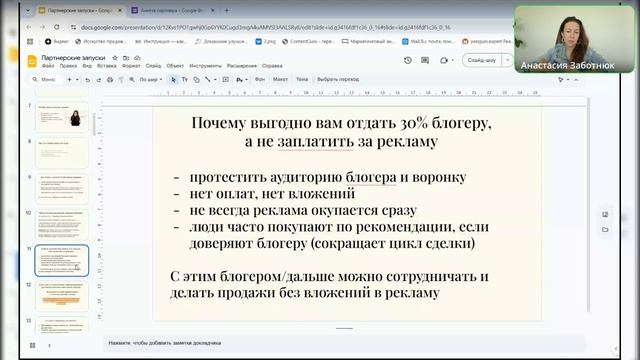Open the side panel image icon
The image size is (640, 360).
point(605,214)
